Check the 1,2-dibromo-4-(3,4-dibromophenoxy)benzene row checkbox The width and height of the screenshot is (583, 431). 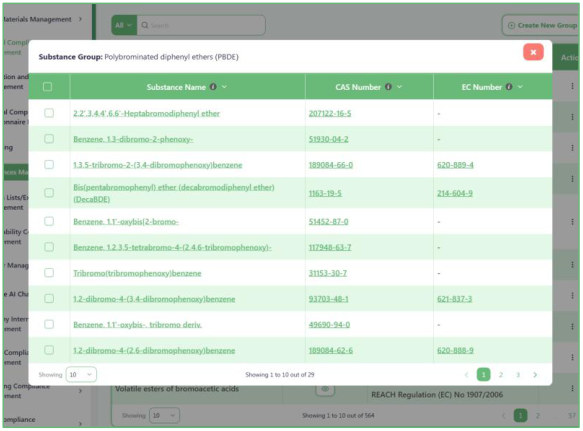(49, 299)
